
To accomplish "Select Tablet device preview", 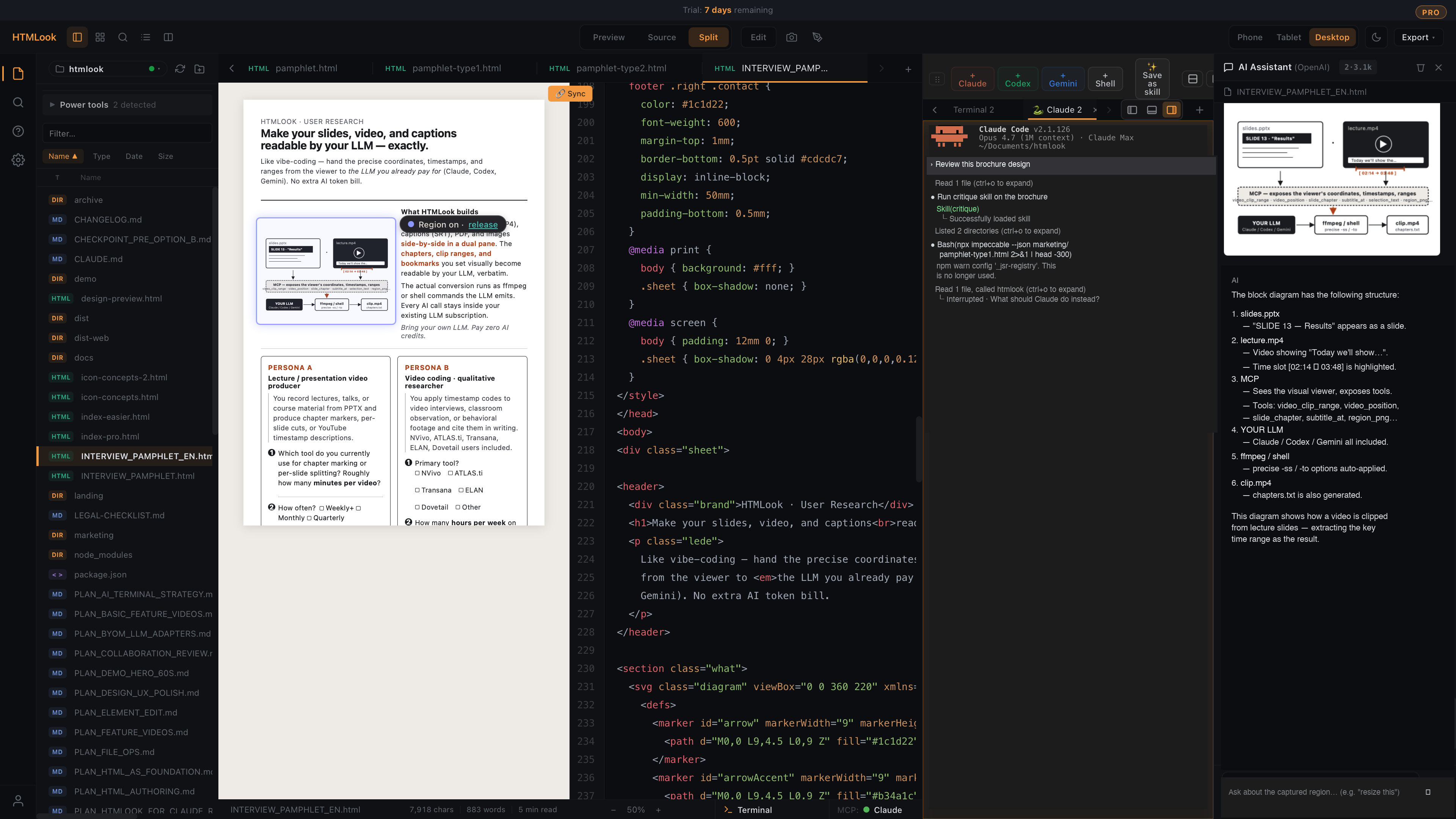I will tap(1289, 37).
